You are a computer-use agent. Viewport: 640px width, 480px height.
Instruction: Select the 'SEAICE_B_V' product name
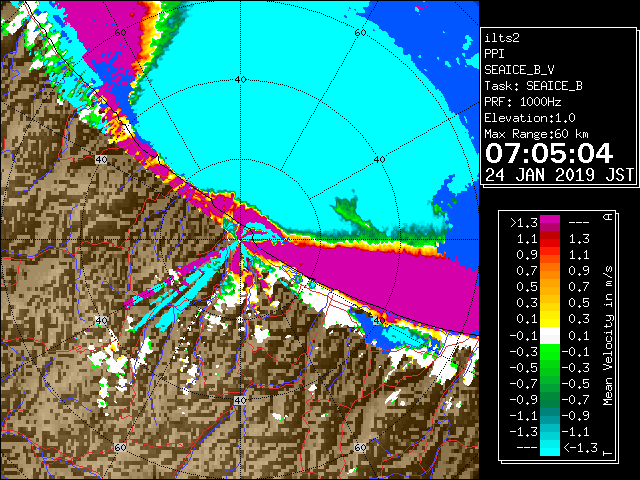(x=519, y=70)
